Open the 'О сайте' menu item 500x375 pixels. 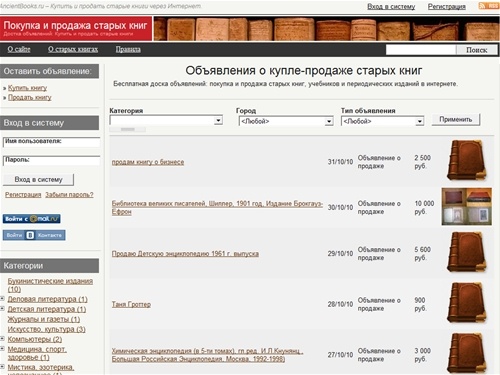[x=19, y=49]
